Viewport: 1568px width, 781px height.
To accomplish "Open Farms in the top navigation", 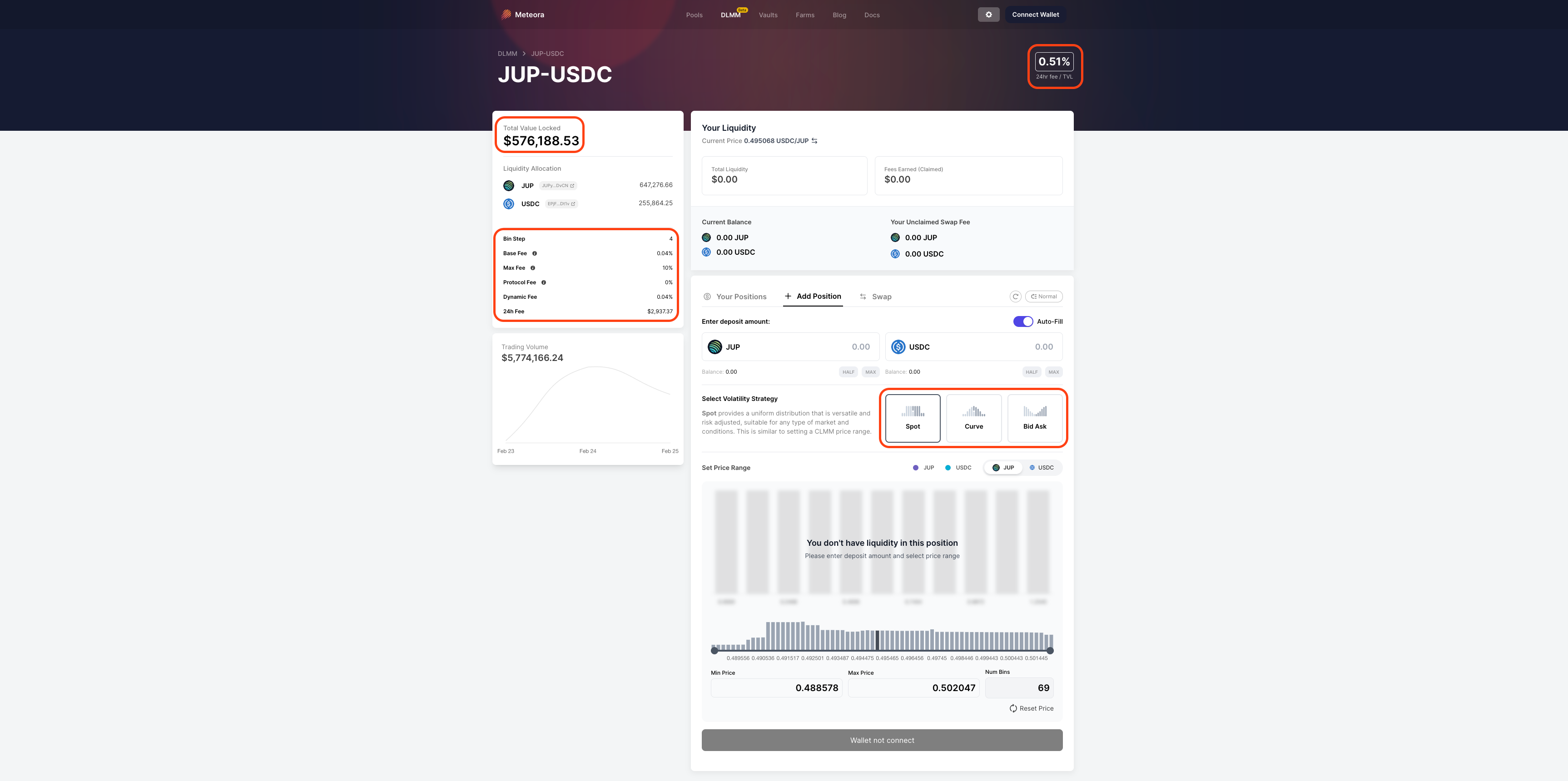I will coord(805,15).
